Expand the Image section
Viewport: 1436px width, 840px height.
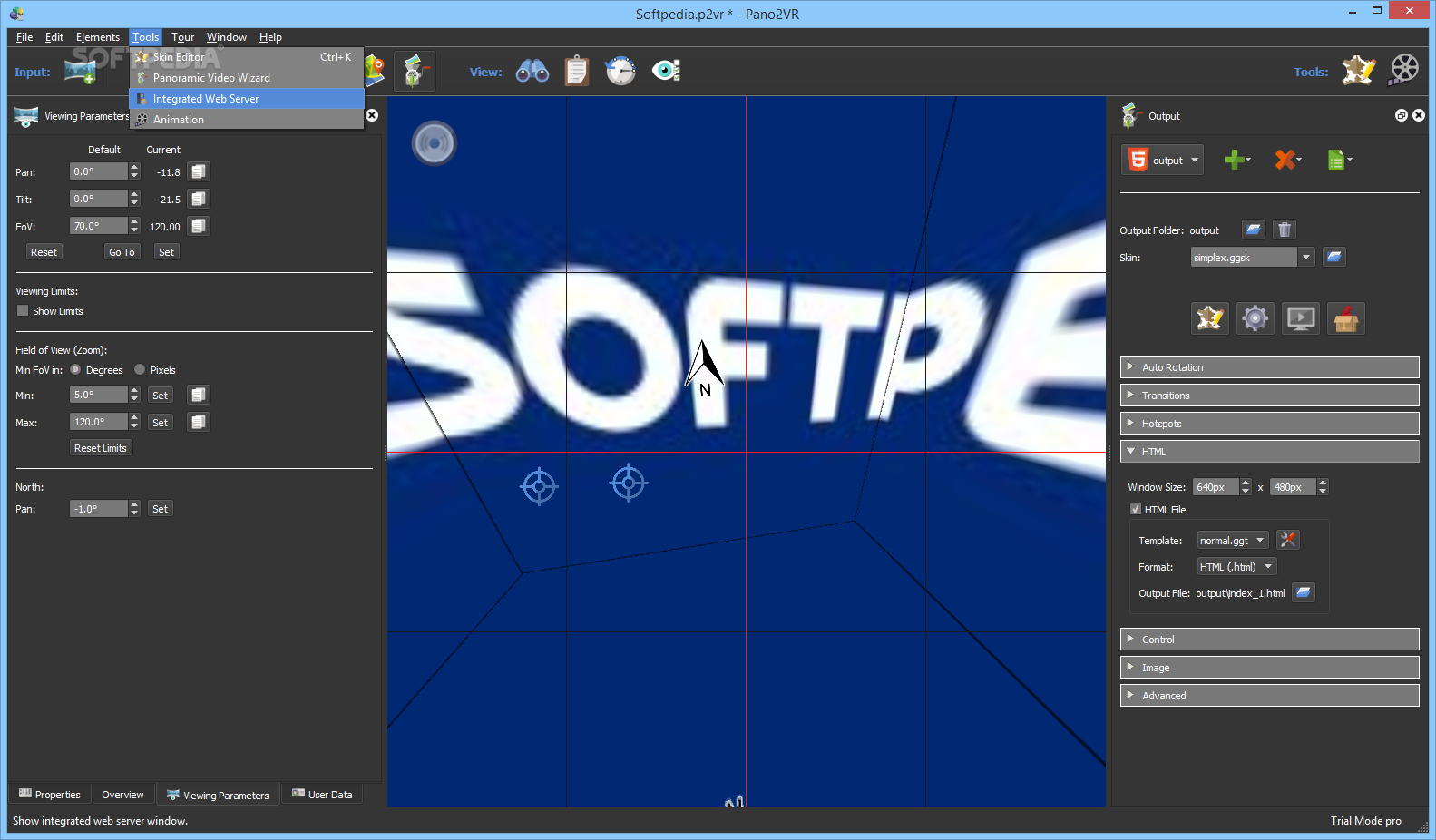(x=1269, y=667)
